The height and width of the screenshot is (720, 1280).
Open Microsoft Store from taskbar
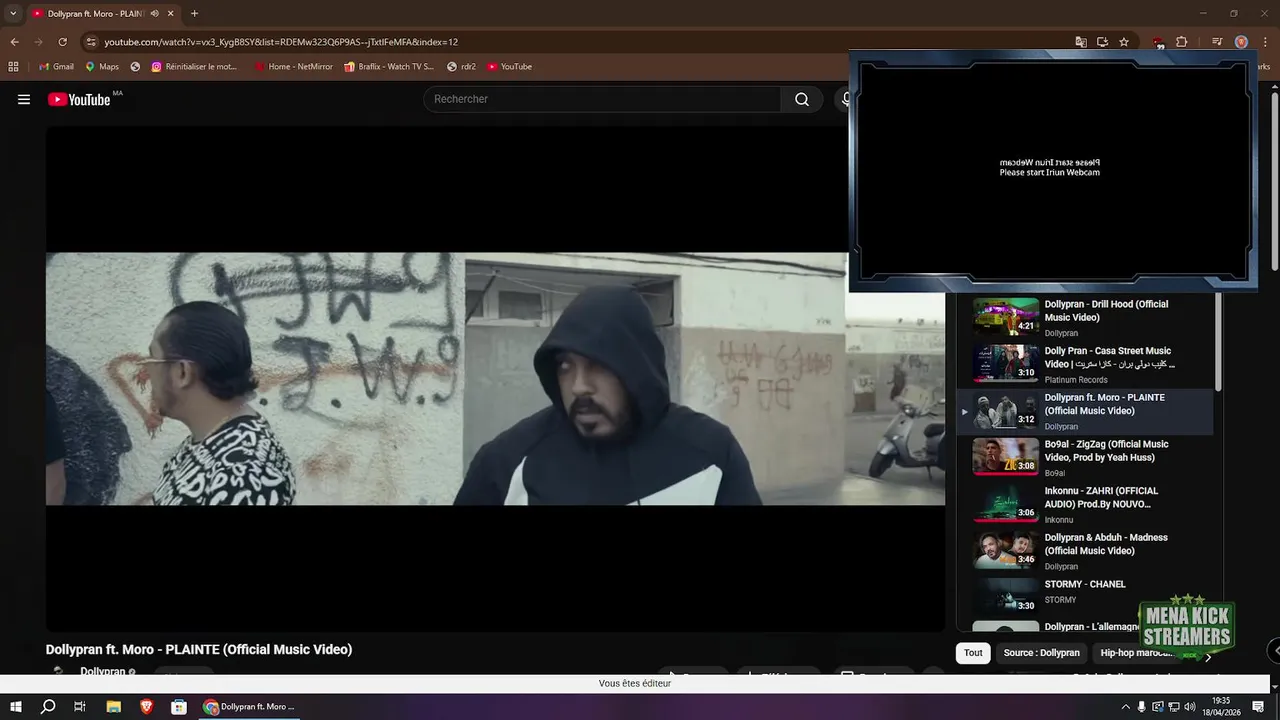179,707
